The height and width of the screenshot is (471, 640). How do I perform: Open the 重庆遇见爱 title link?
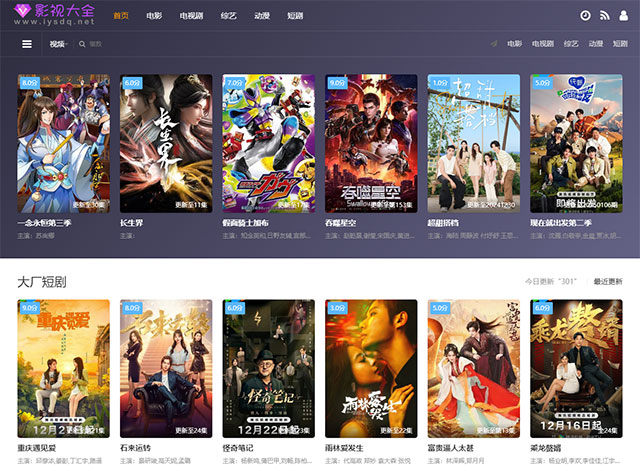pos(40,448)
